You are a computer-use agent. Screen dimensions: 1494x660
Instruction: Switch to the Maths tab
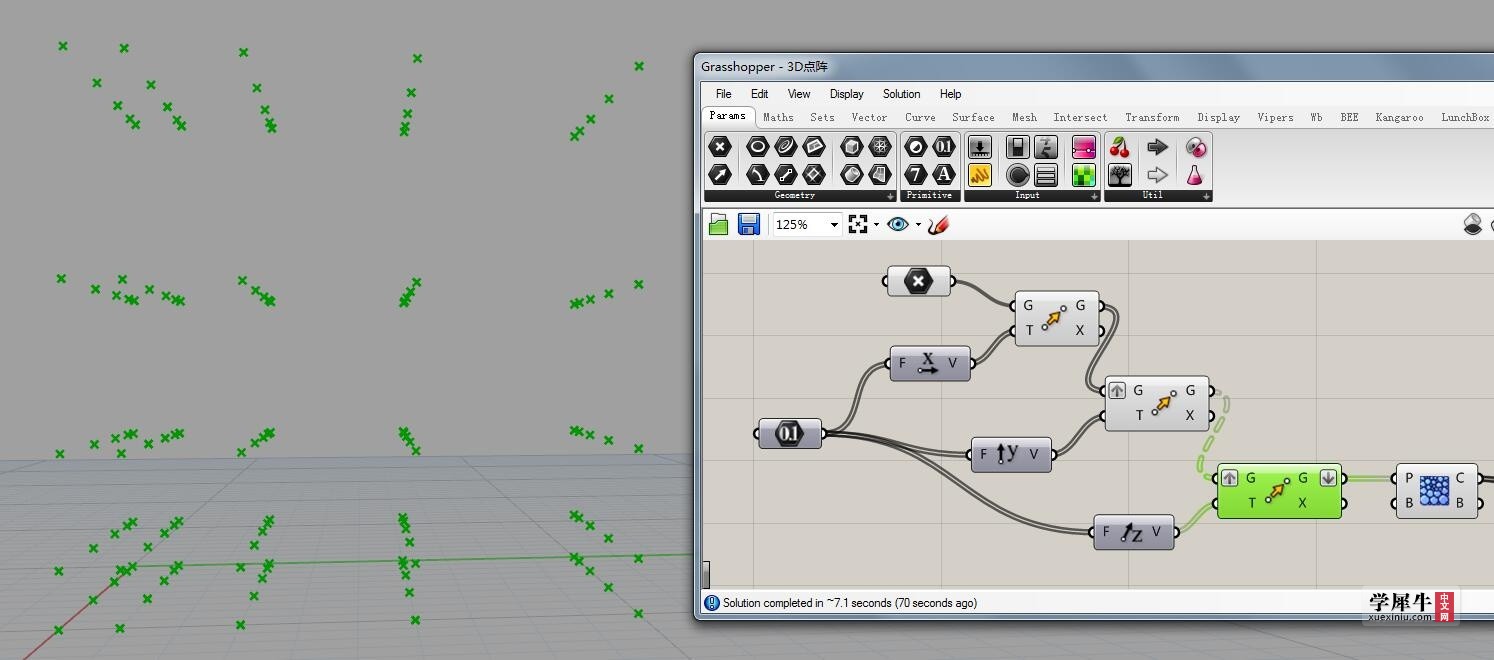coord(778,117)
